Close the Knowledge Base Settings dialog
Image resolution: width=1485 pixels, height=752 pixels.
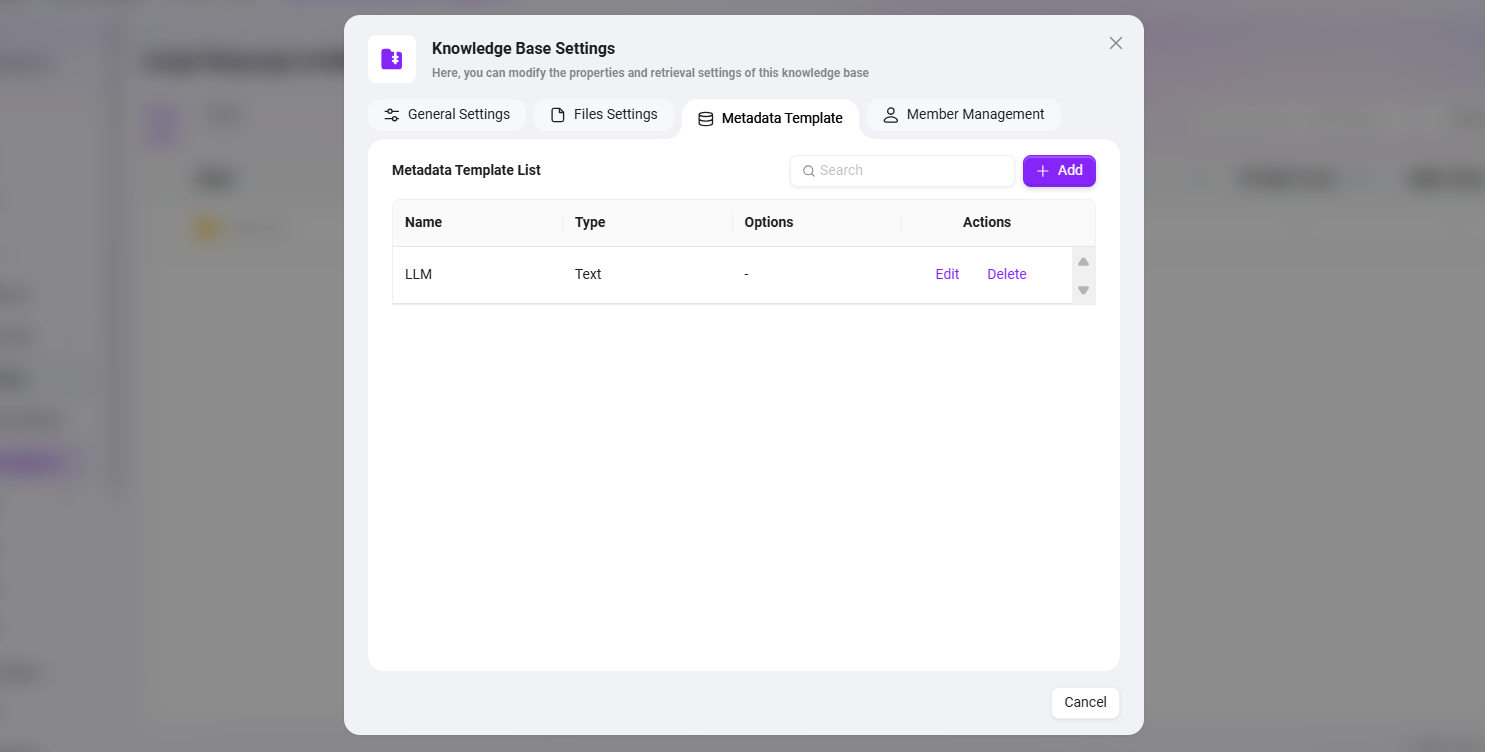tap(1116, 43)
